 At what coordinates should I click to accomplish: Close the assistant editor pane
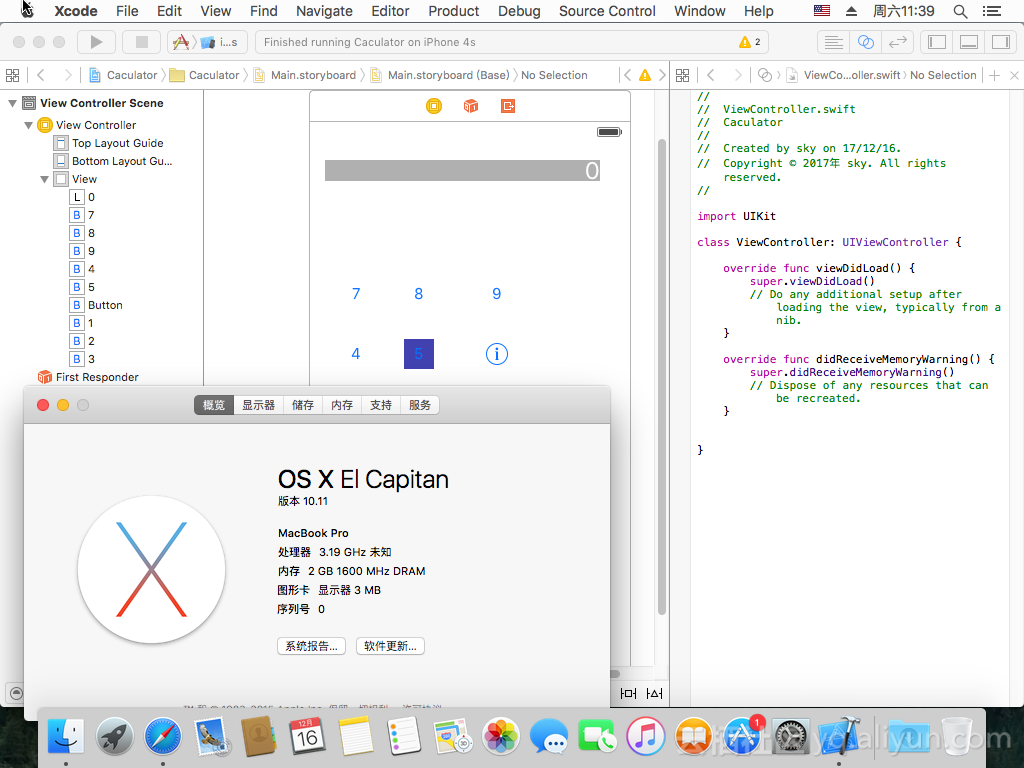click(1014, 75)
